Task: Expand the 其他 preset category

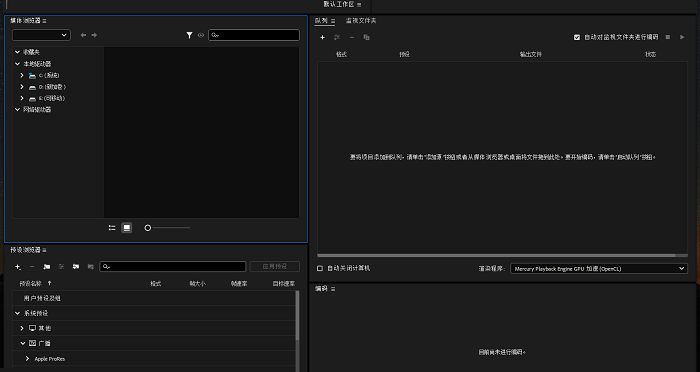Action: 22,328
